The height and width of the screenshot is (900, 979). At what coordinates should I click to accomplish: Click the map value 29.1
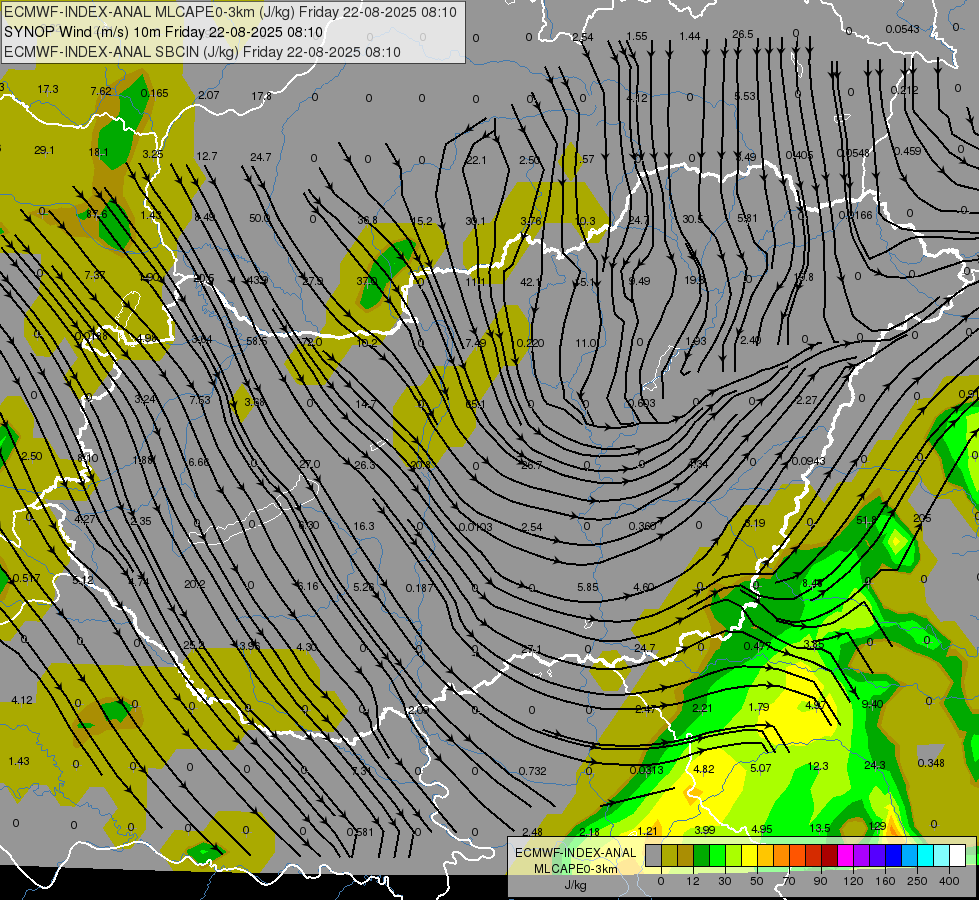tap(44, 151)
